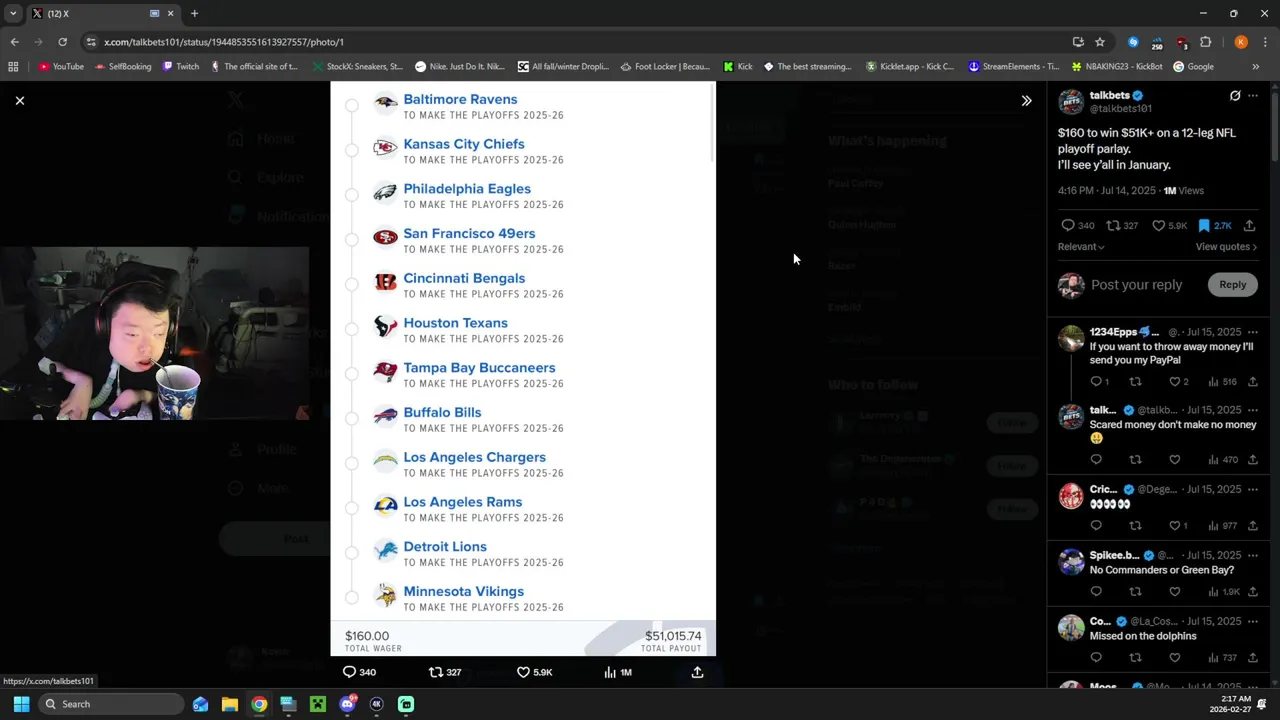The width and height of the screenshot is (1280, 720).
Task: Click the $160.00 total wager value
Action: (x=367, y=636)
